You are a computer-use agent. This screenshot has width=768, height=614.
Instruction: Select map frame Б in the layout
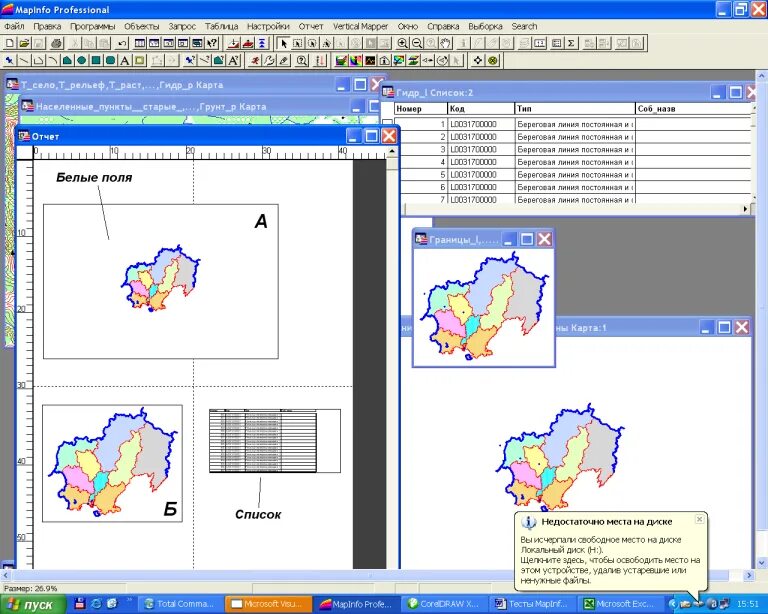(x=112, y=463)
